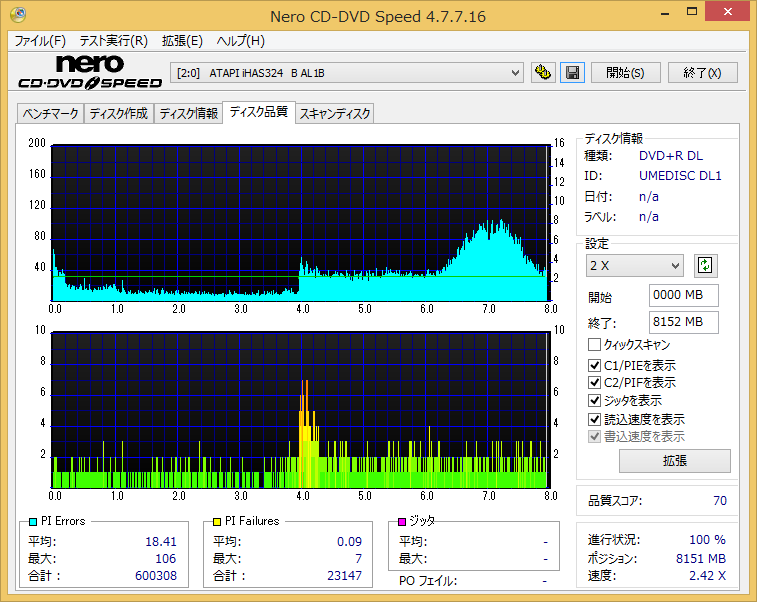Close the Nero CD-DVD Speed window
757x602 pixels.
point(728,12)
